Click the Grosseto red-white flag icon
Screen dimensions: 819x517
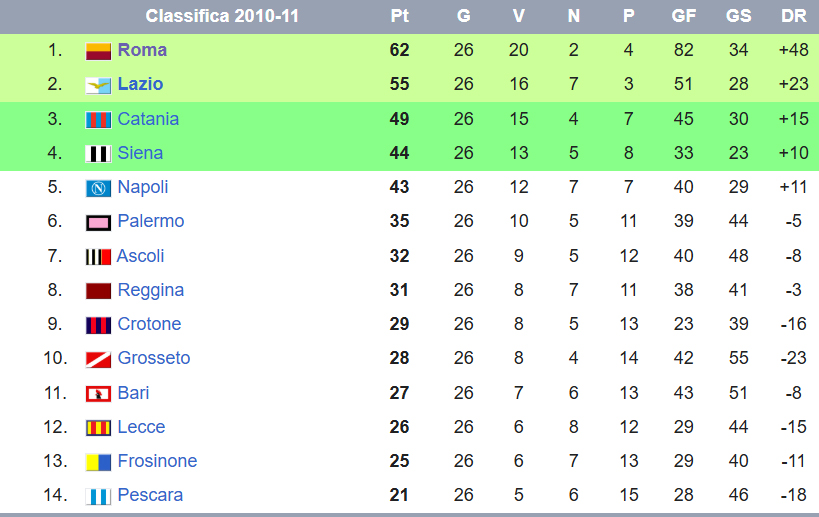tap(98, 359)
